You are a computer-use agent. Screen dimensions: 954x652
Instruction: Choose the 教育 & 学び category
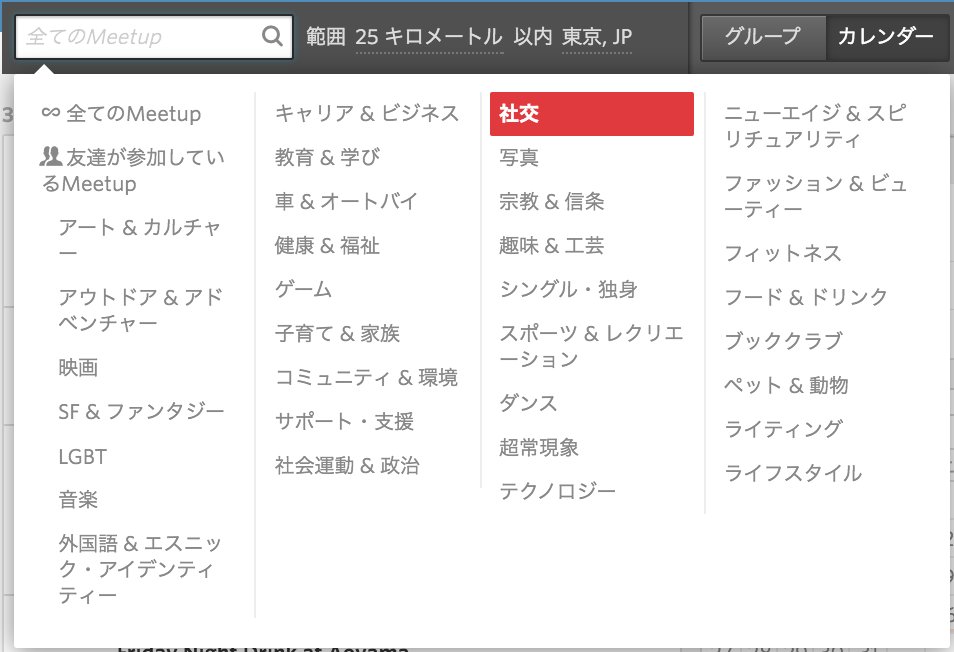[x=327, y=158]
